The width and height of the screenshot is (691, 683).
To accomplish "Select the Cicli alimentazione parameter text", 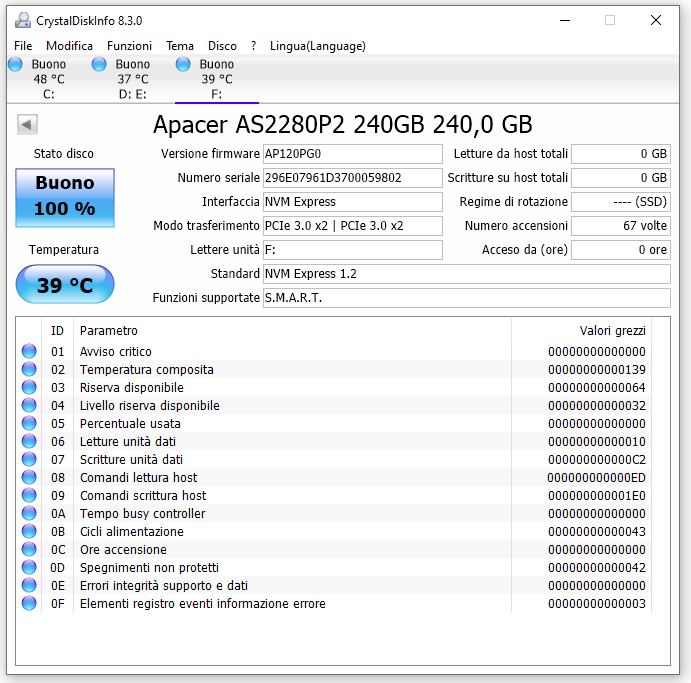I will click(132, 531).
